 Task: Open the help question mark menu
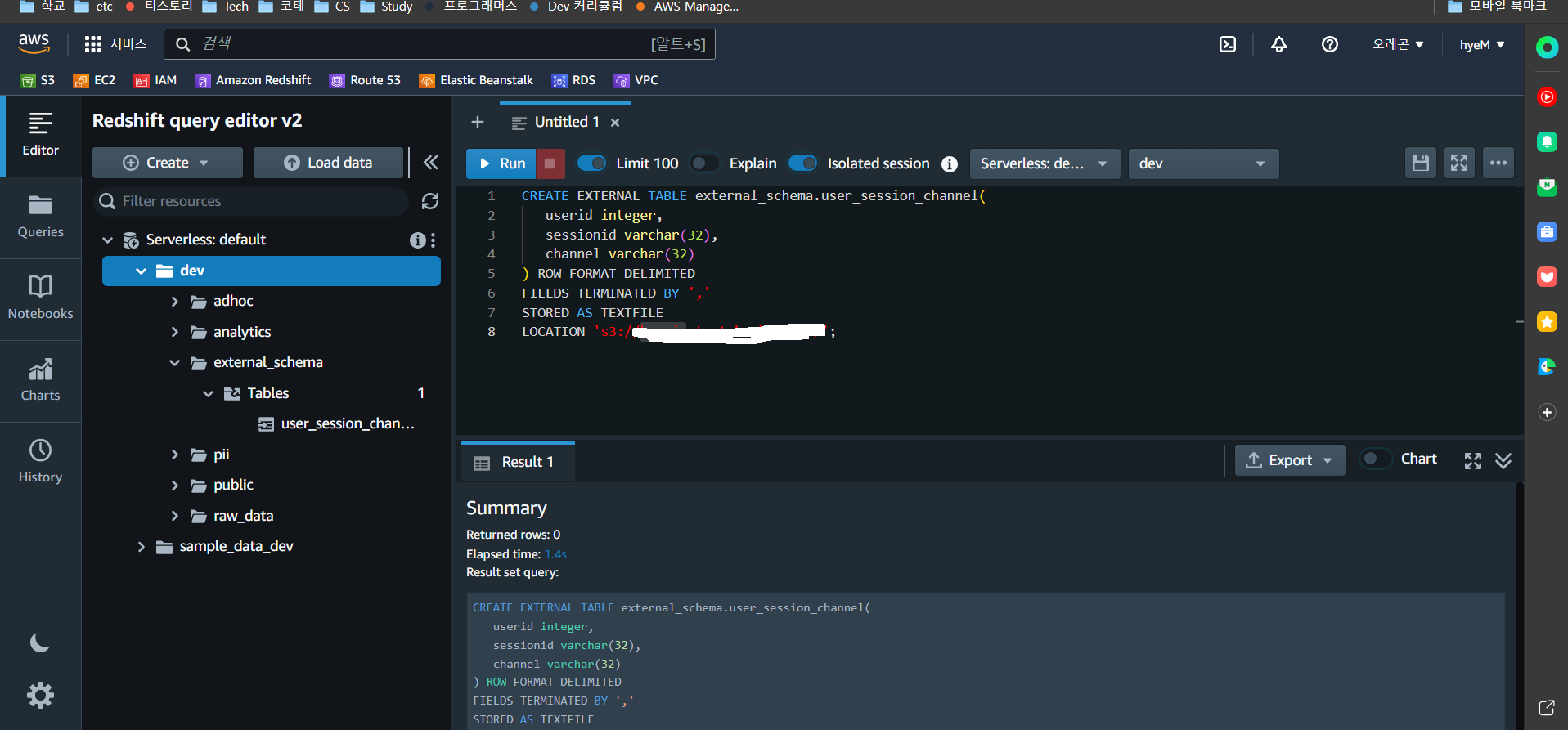1330,44
